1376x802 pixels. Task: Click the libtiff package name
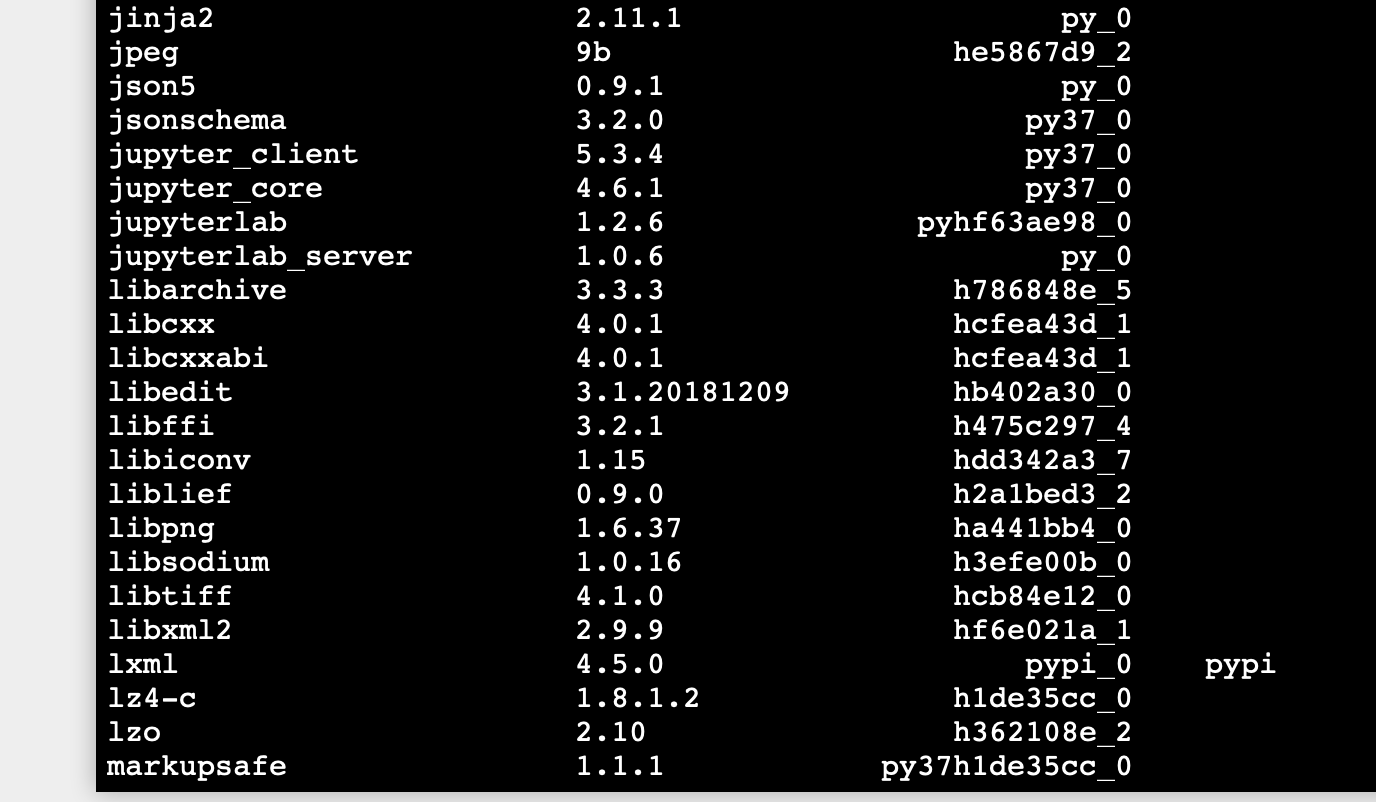[x=169, y=596]
